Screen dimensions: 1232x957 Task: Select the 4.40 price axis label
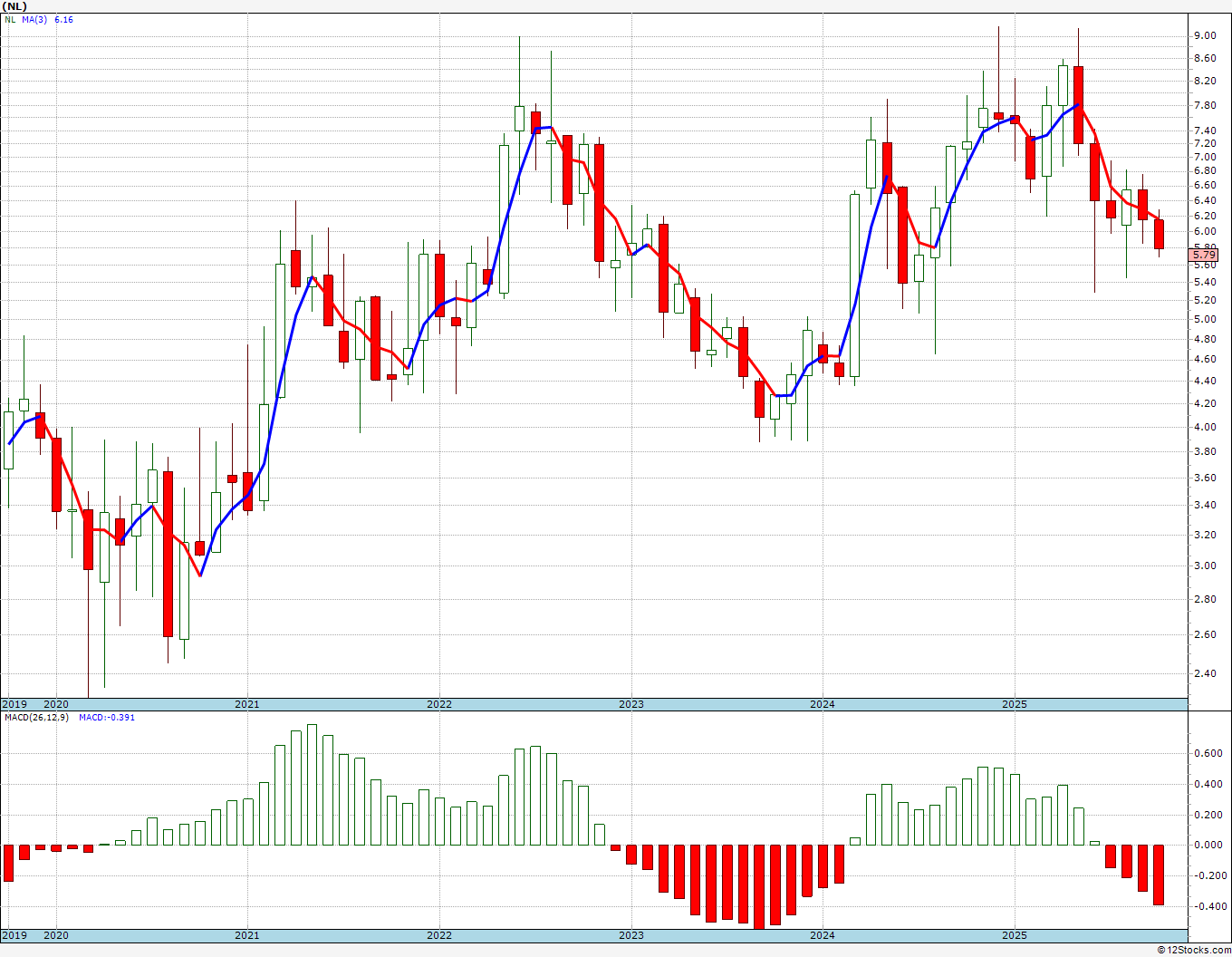(x=1205, y=381)
